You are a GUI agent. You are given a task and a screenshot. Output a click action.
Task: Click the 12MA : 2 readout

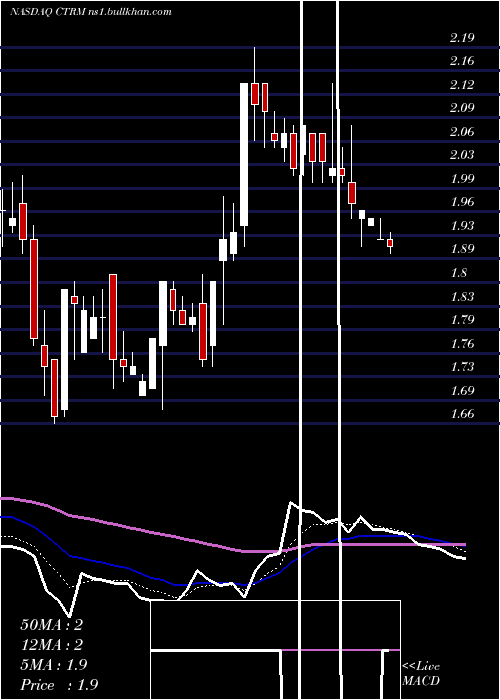pos(51,645)
